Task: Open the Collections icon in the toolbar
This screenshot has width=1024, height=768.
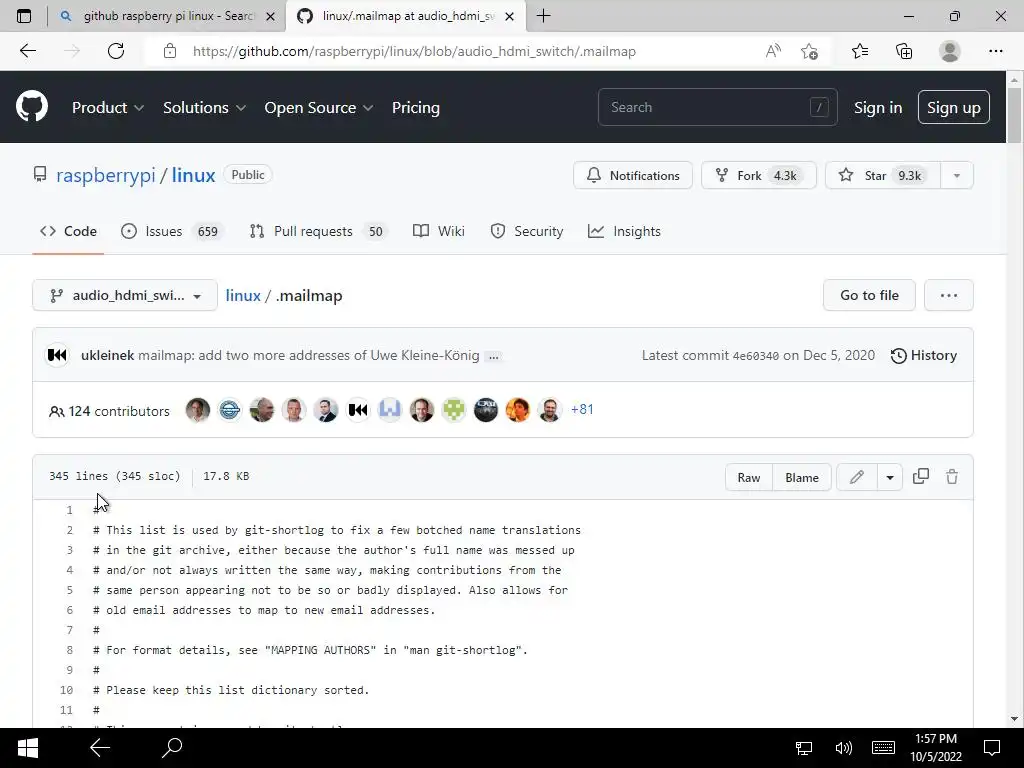Action: [904, 51]
